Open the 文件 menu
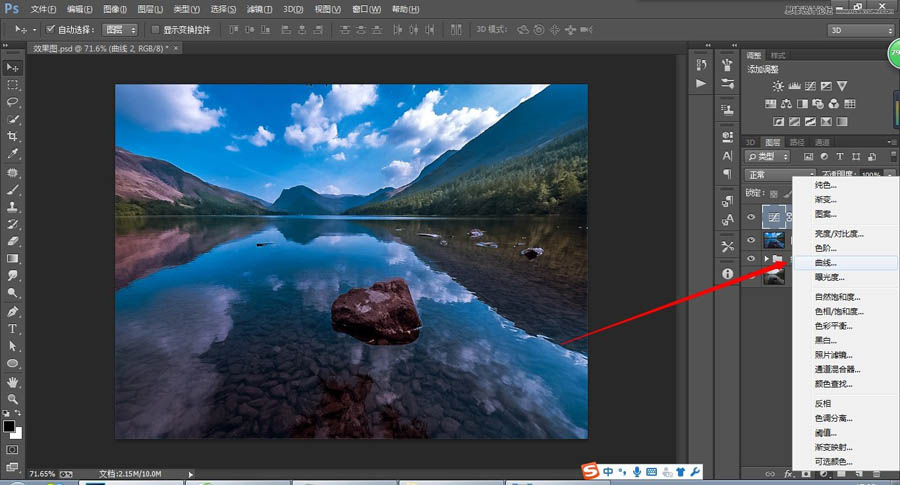This screenshot has width=900, height=485. pos(43,9)
